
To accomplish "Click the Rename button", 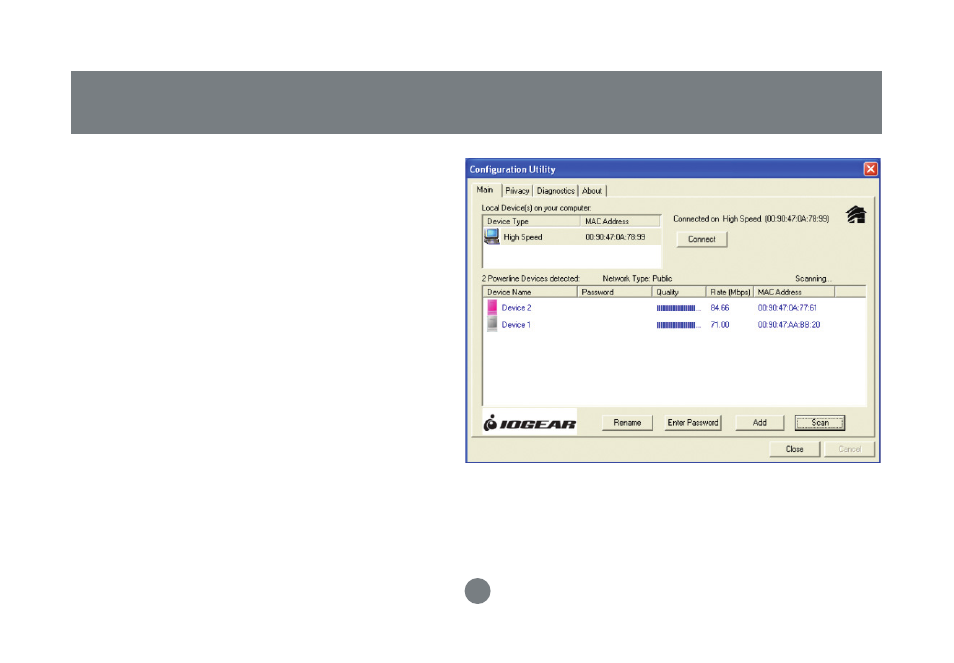I will (x=627, y=423).
